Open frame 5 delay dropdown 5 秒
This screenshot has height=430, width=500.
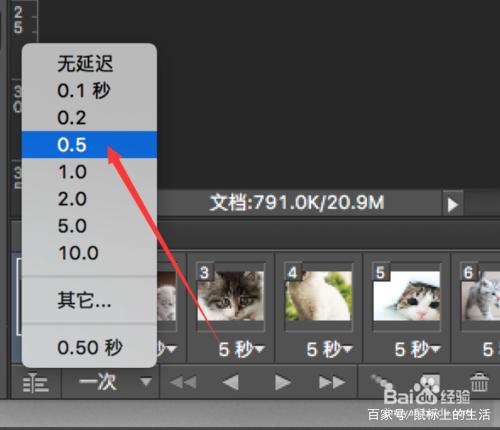tap(417, 349)
